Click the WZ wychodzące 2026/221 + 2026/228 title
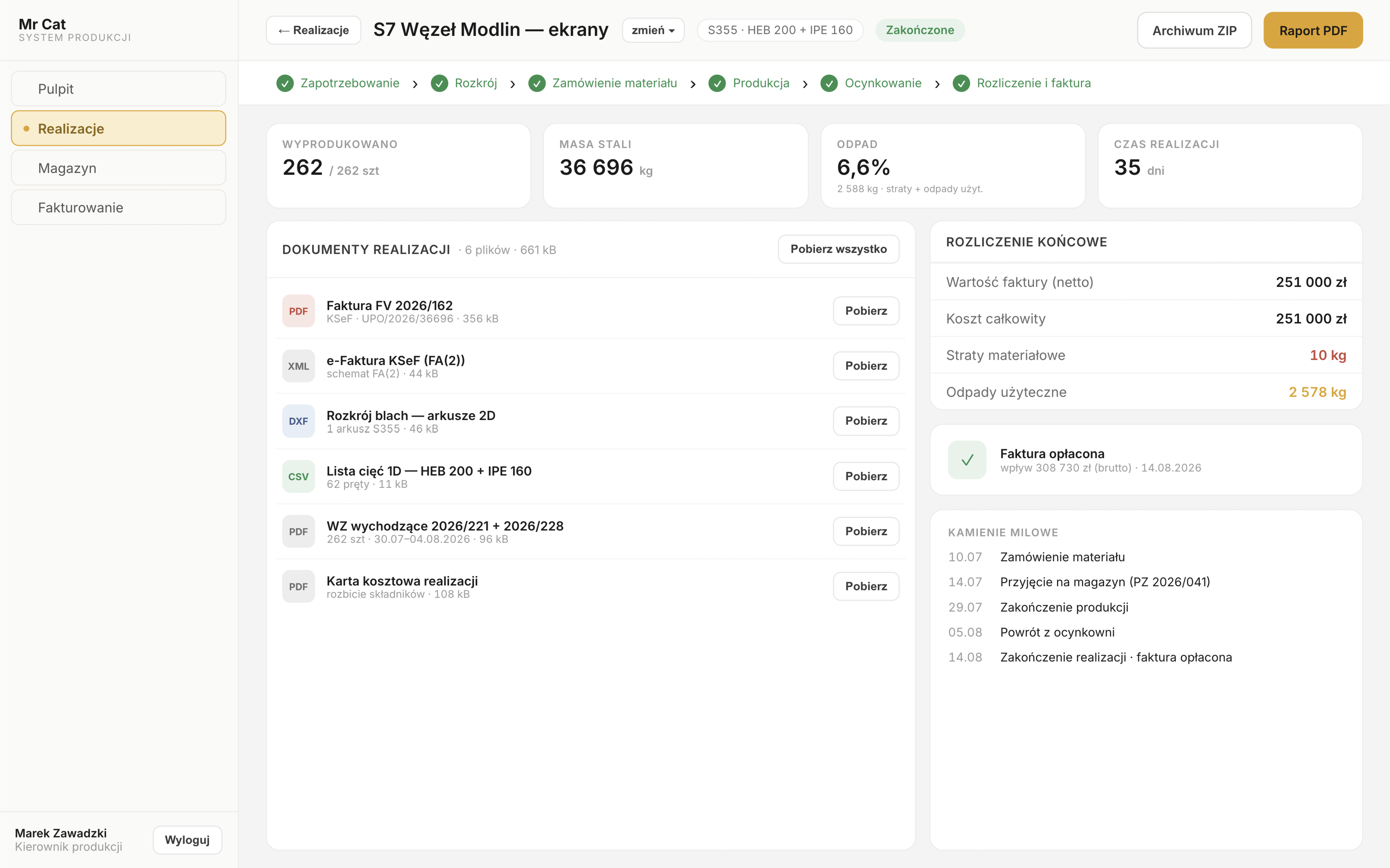 click(445, 526)
